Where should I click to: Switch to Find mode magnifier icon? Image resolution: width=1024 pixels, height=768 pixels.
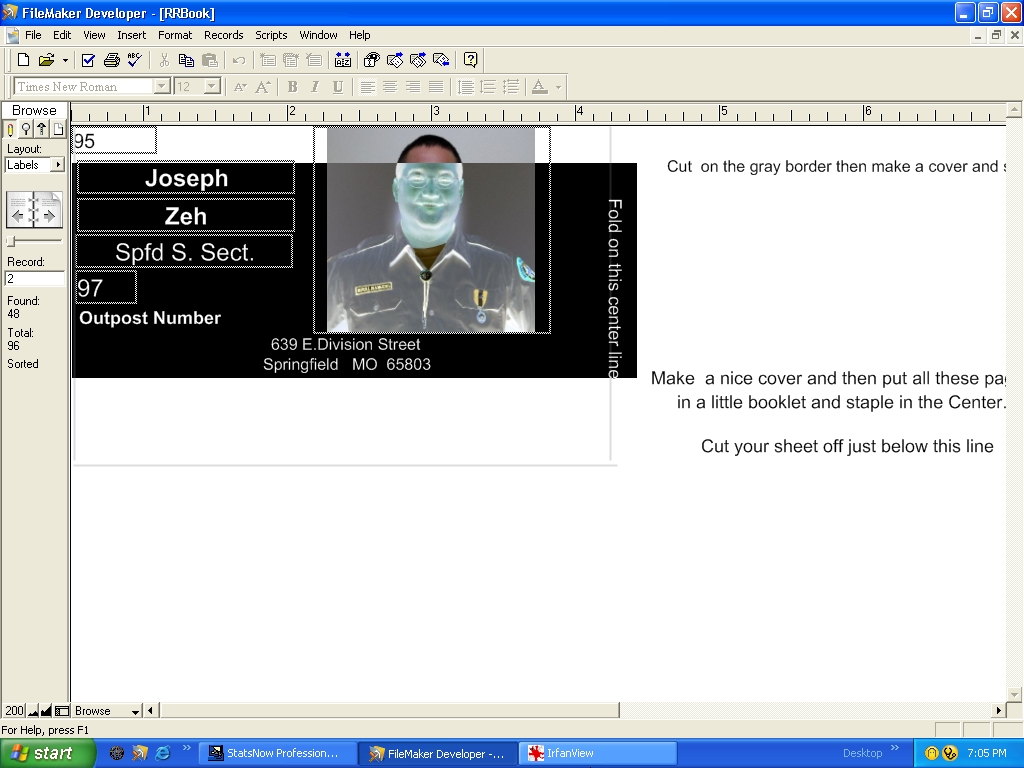26,129
